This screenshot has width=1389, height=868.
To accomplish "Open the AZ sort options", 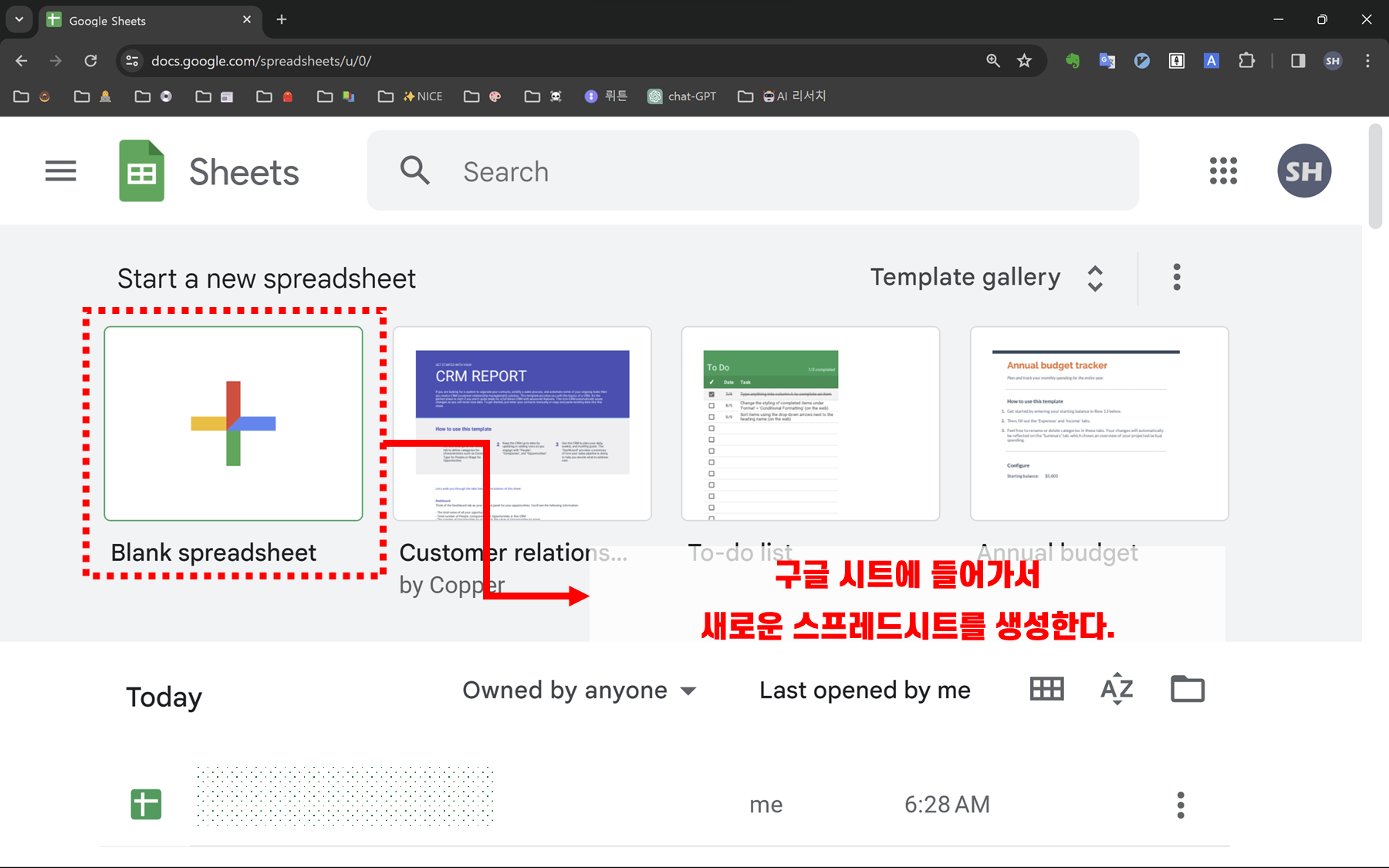I will [1117, 689].
